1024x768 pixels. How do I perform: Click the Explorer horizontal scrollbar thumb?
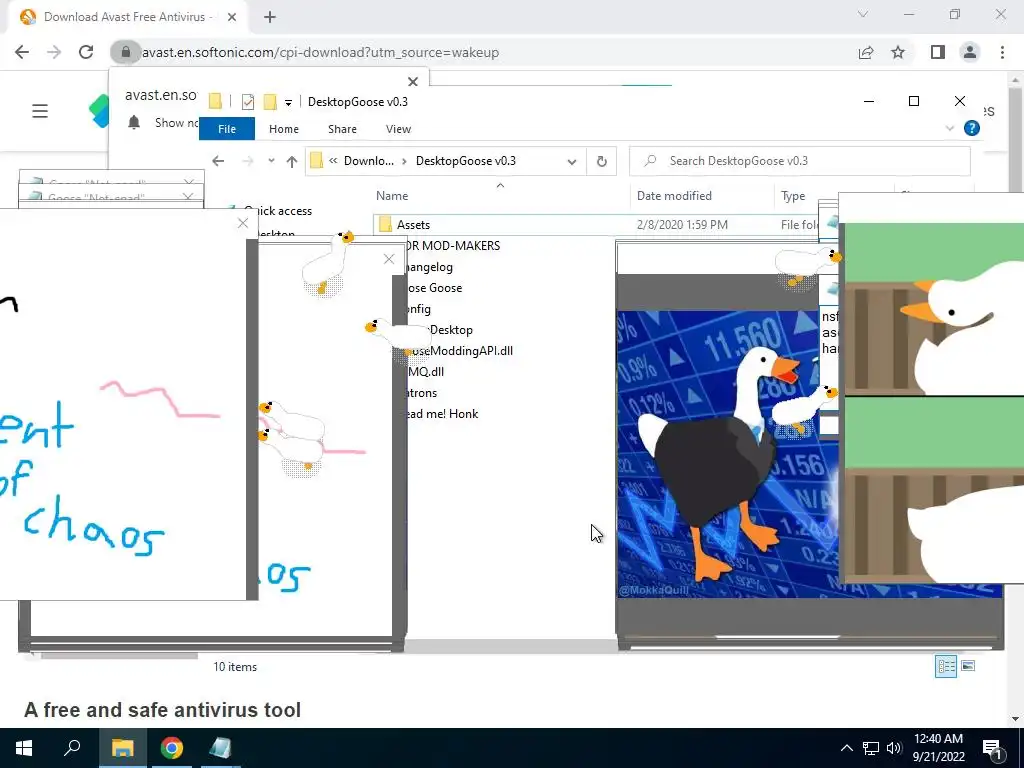click(118, 656)
